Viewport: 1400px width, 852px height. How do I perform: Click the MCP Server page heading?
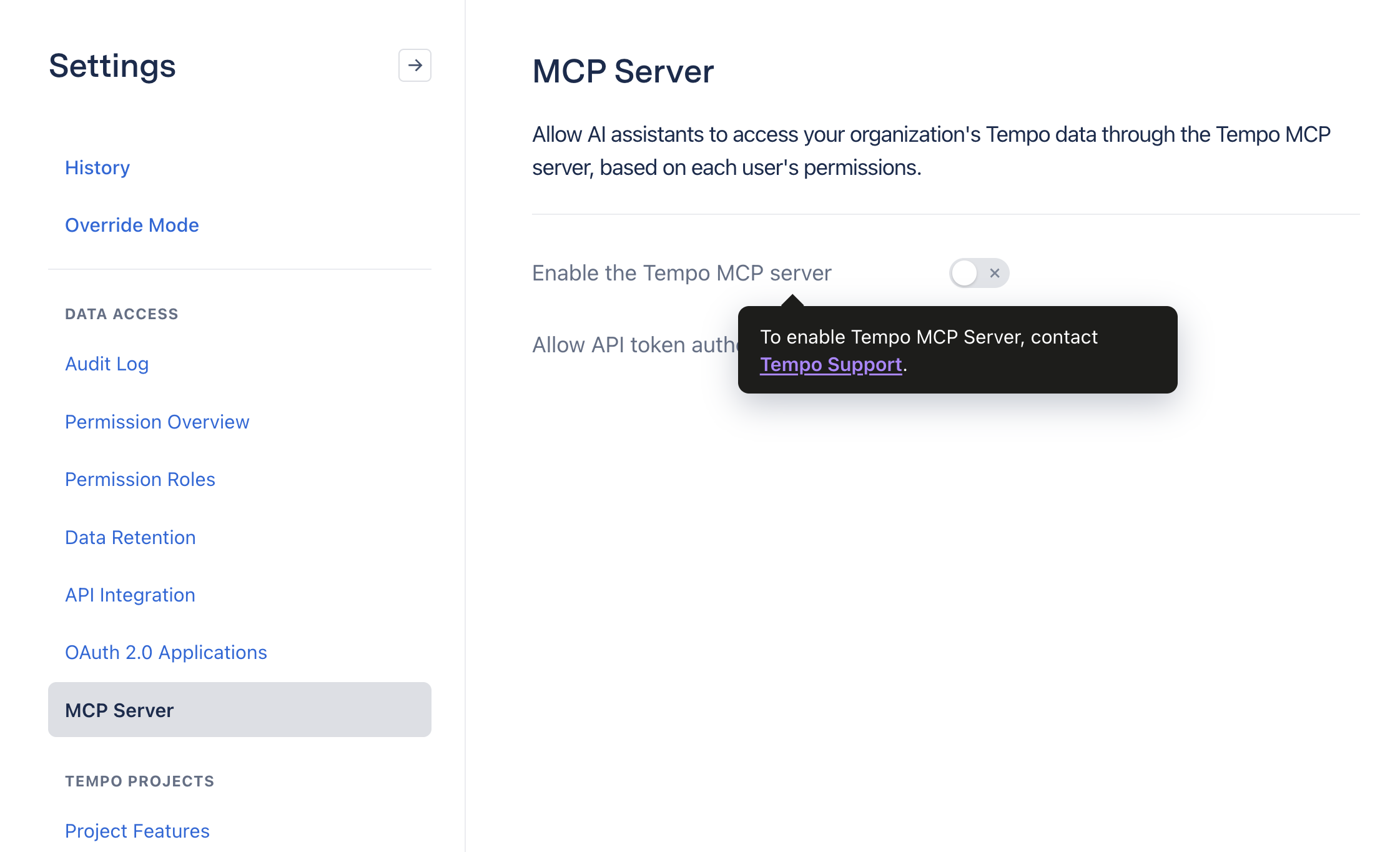(x=623, y=71)
